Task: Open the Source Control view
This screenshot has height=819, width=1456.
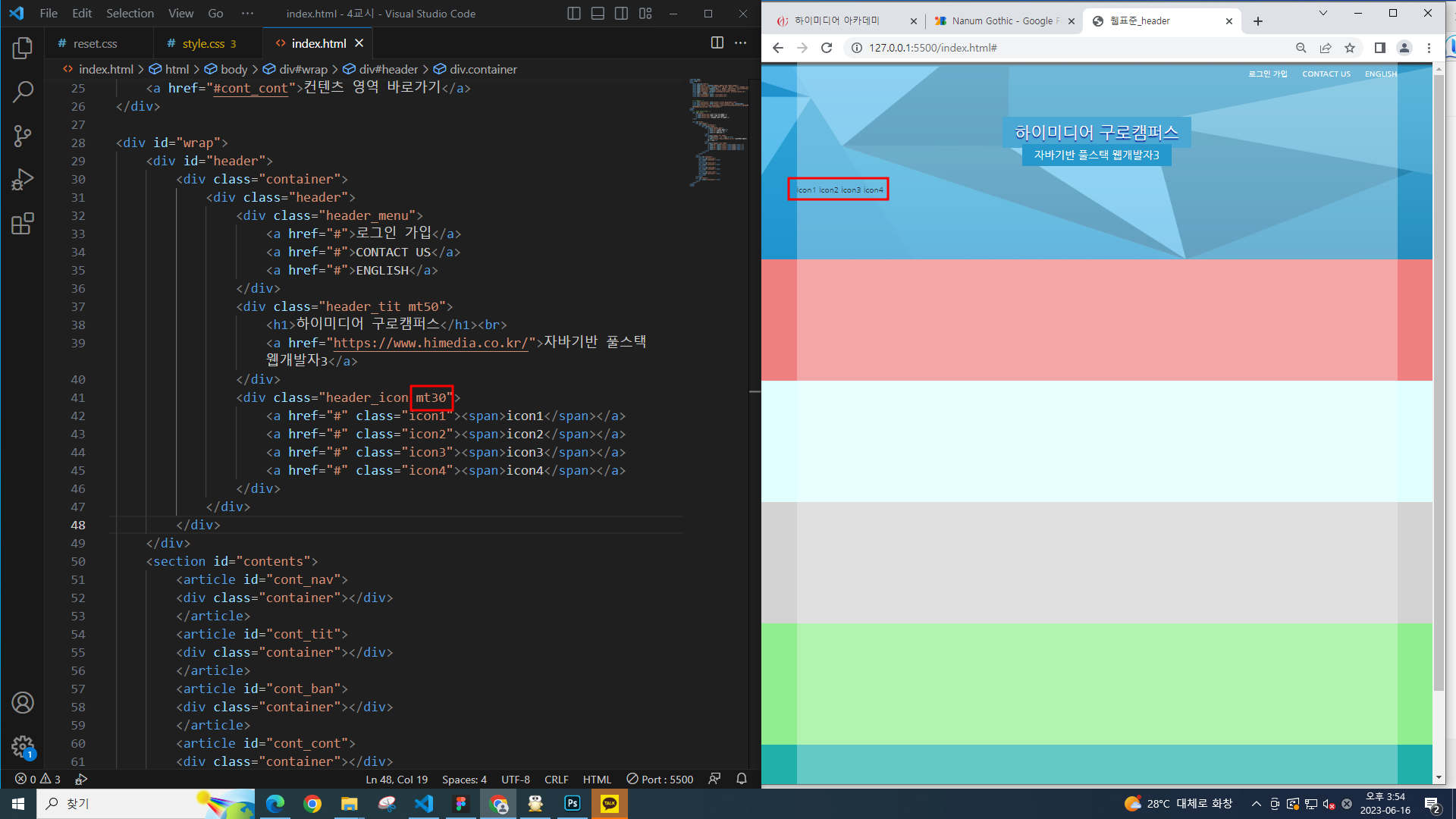Action: pyautogui.click(x=23, y=136)
